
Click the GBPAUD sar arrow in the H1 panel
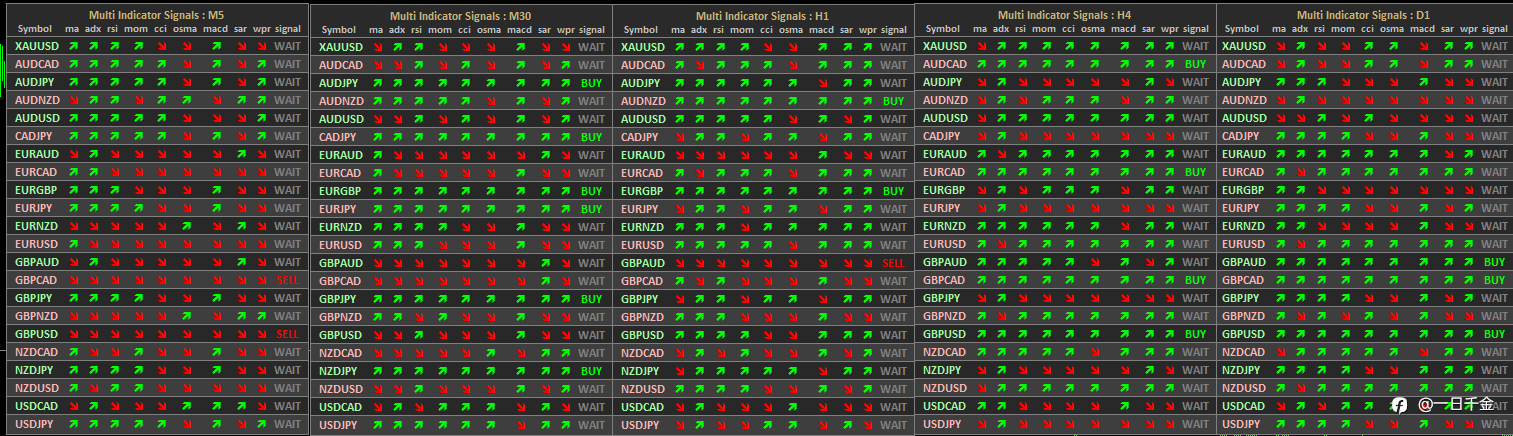pos(846,263)
